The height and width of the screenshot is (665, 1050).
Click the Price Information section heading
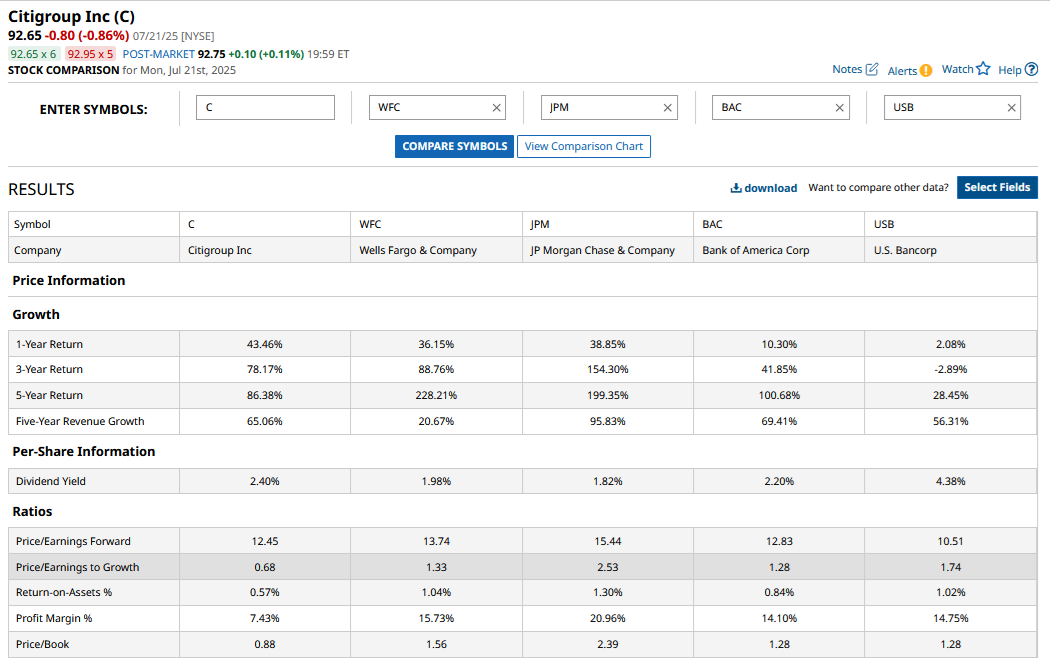pos(69,281)
